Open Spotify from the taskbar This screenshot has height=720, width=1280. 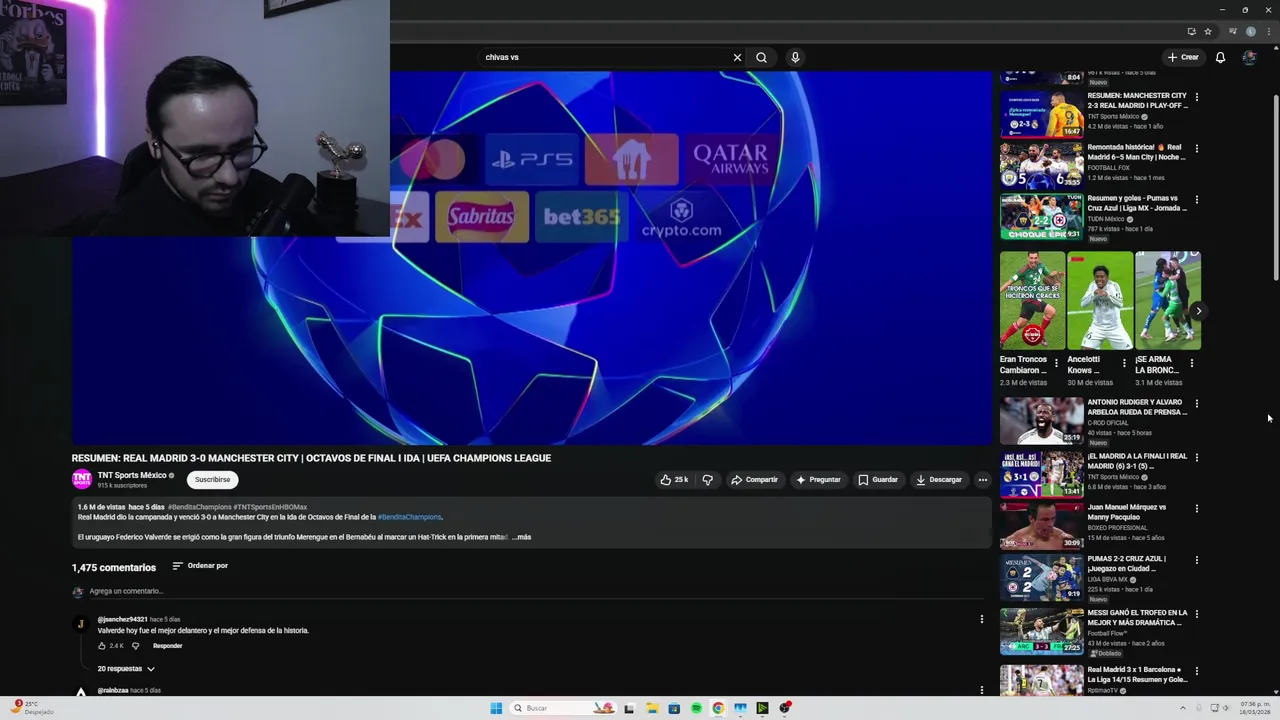(696, 708)
